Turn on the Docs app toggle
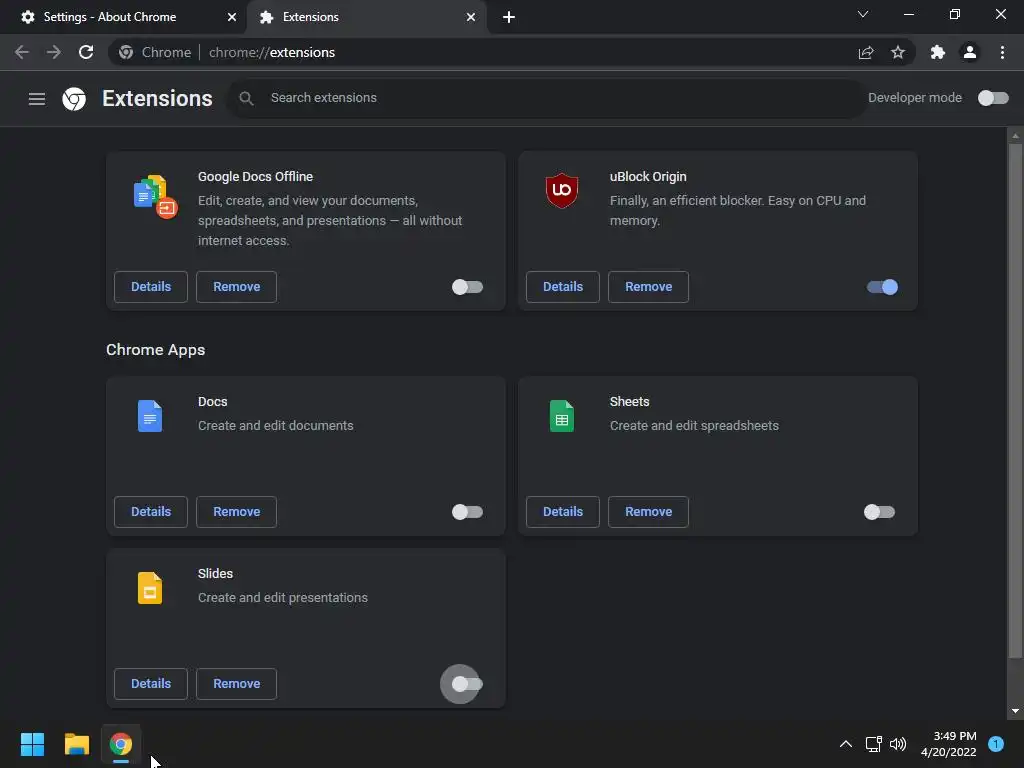Viewport: 1024px width, 768px height. pos(467,512)
